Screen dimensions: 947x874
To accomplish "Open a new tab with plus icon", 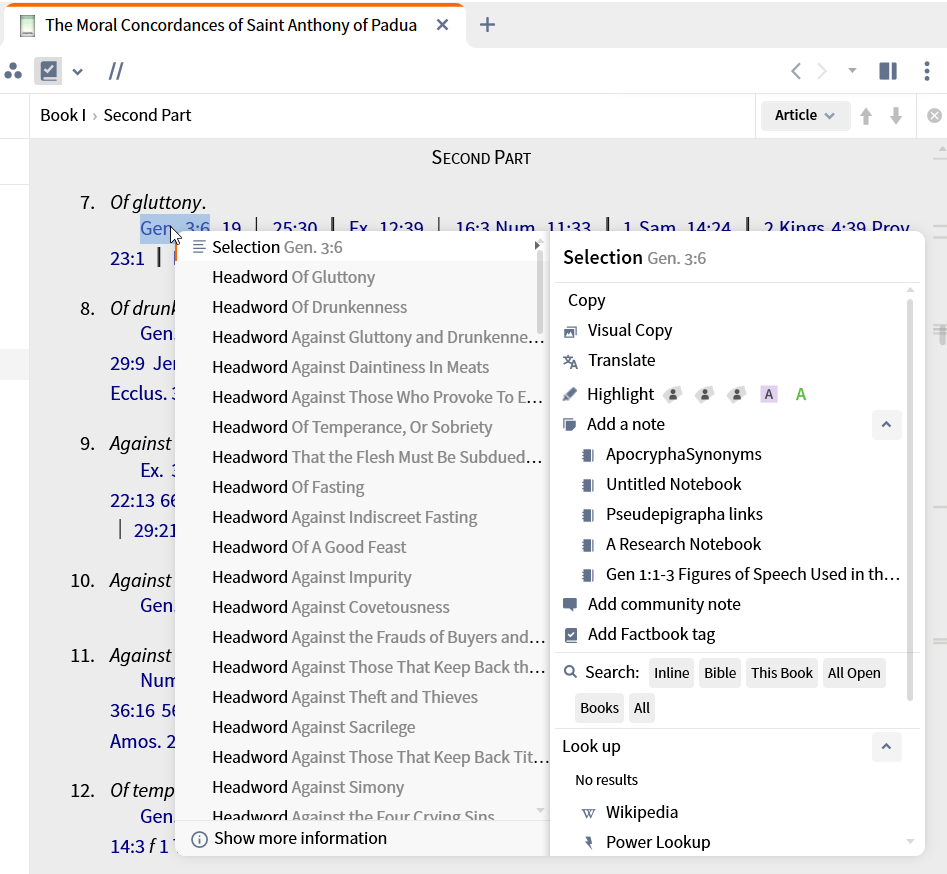I will pyautogui.click(x=487, y=25).
